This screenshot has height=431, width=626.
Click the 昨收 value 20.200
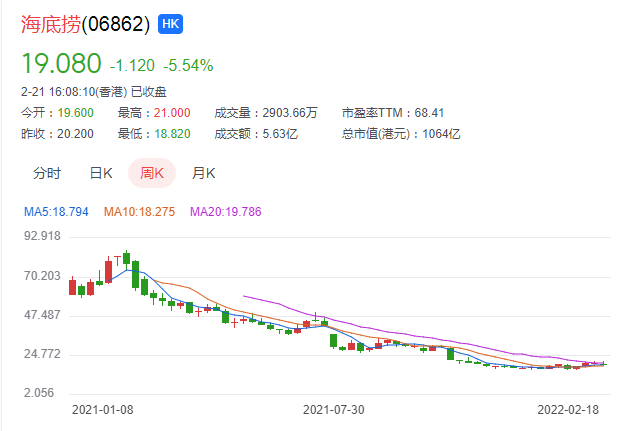coord(75,134)
